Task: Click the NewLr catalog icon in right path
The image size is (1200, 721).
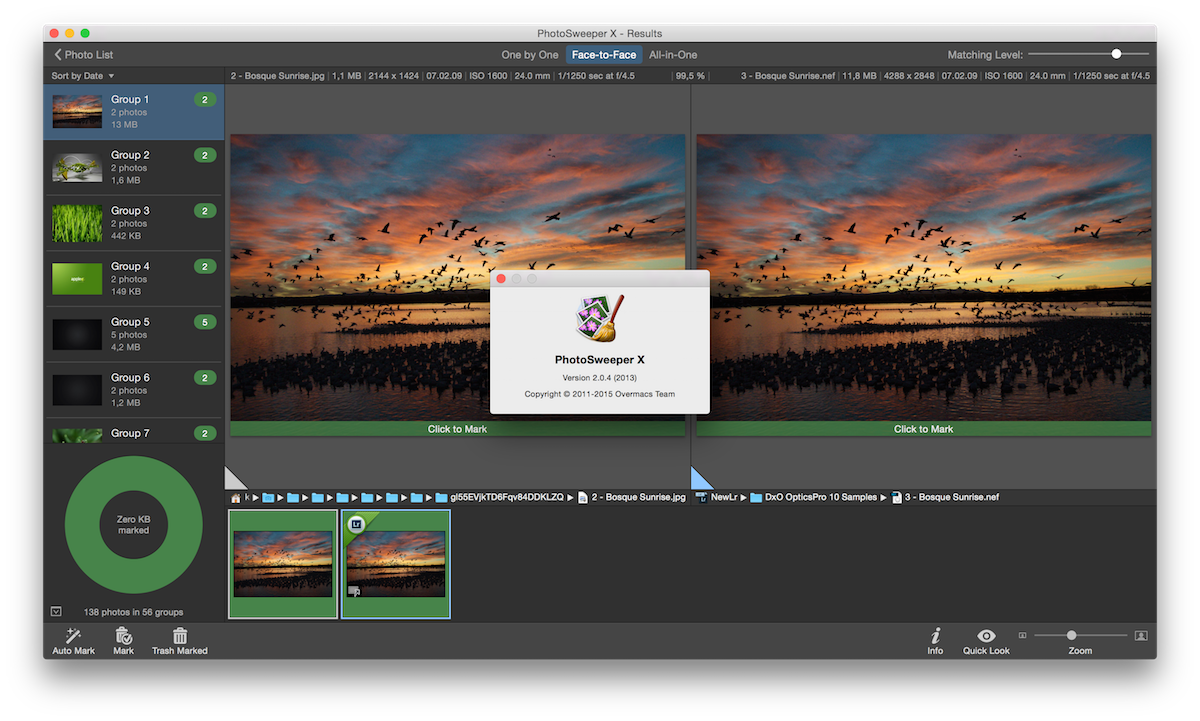Action: coord(702,497)
